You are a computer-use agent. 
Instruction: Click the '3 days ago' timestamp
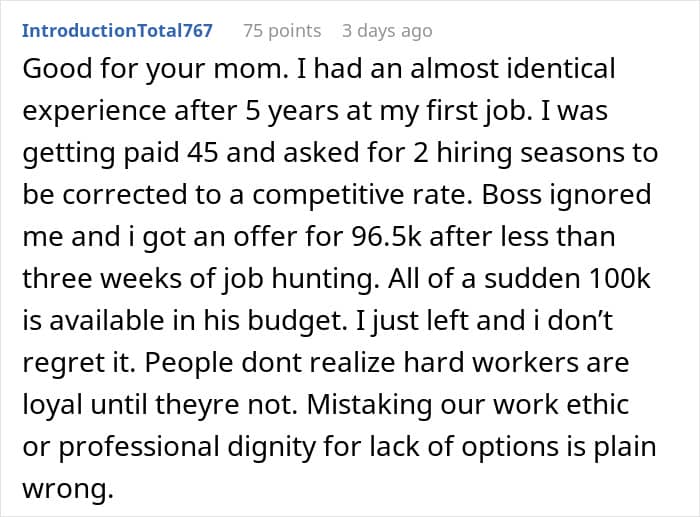(x=388, y=30)
